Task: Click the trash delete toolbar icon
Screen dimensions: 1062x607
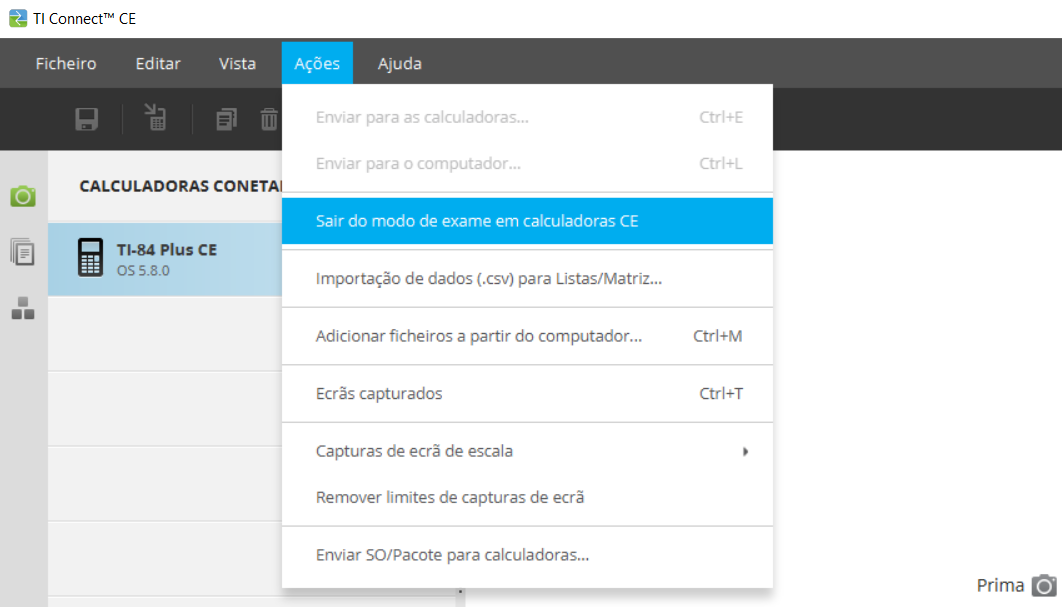Action: point(269,119)
